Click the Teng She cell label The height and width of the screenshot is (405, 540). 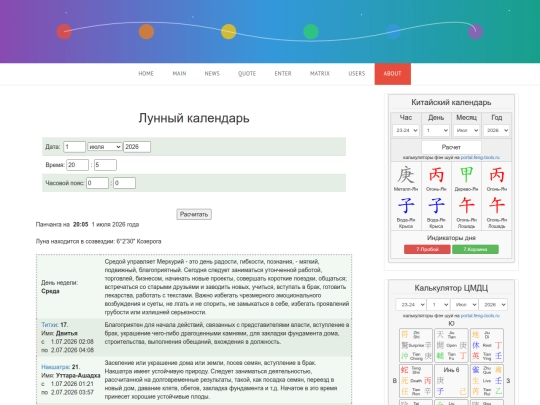pos(416,370)
